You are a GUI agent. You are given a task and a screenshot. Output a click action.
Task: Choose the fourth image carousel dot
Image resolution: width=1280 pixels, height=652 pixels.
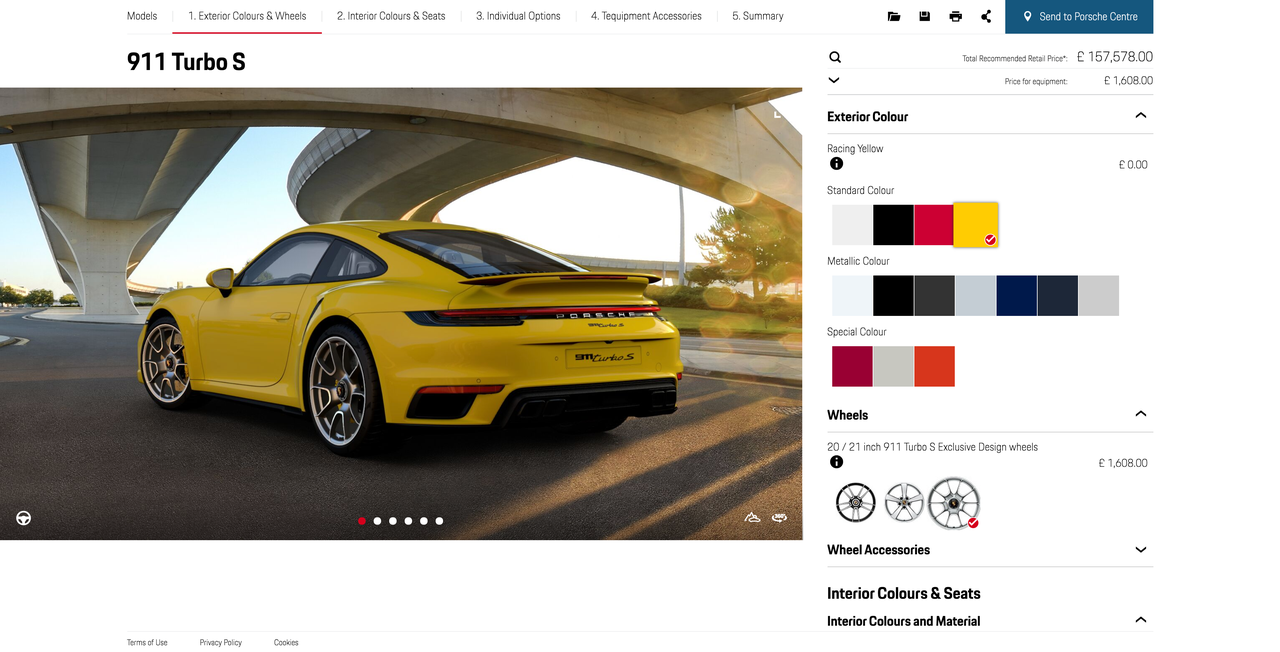tap(408, 520)
